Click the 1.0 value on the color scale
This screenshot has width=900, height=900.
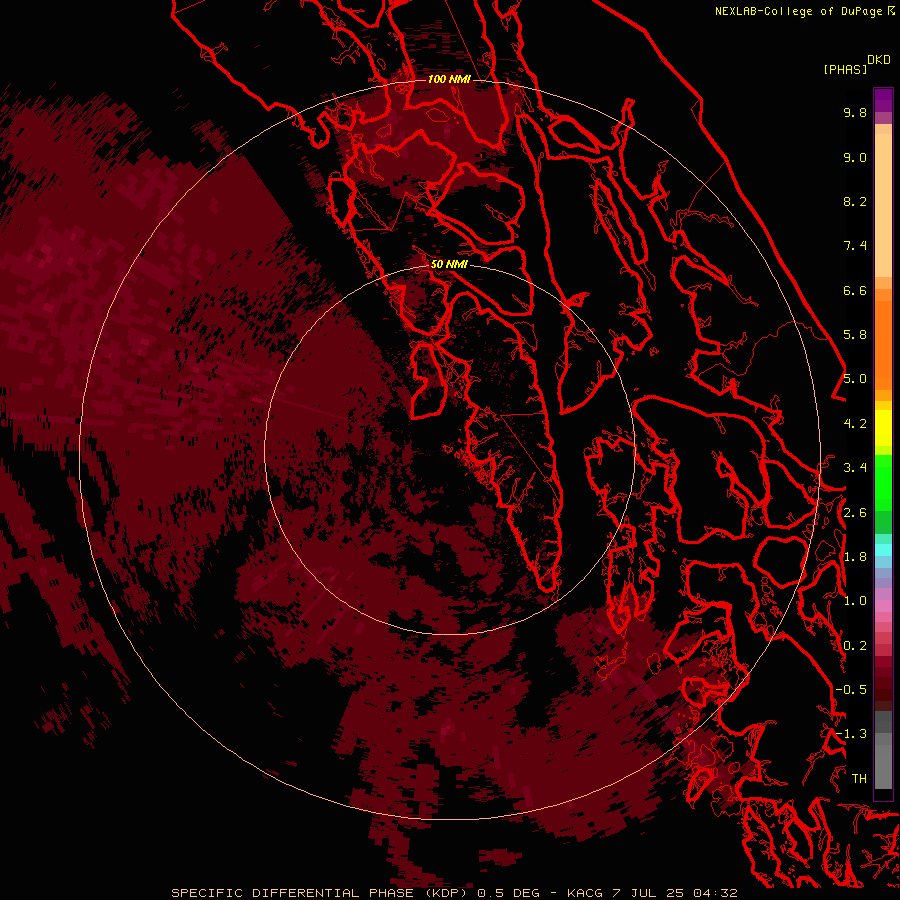855,601
